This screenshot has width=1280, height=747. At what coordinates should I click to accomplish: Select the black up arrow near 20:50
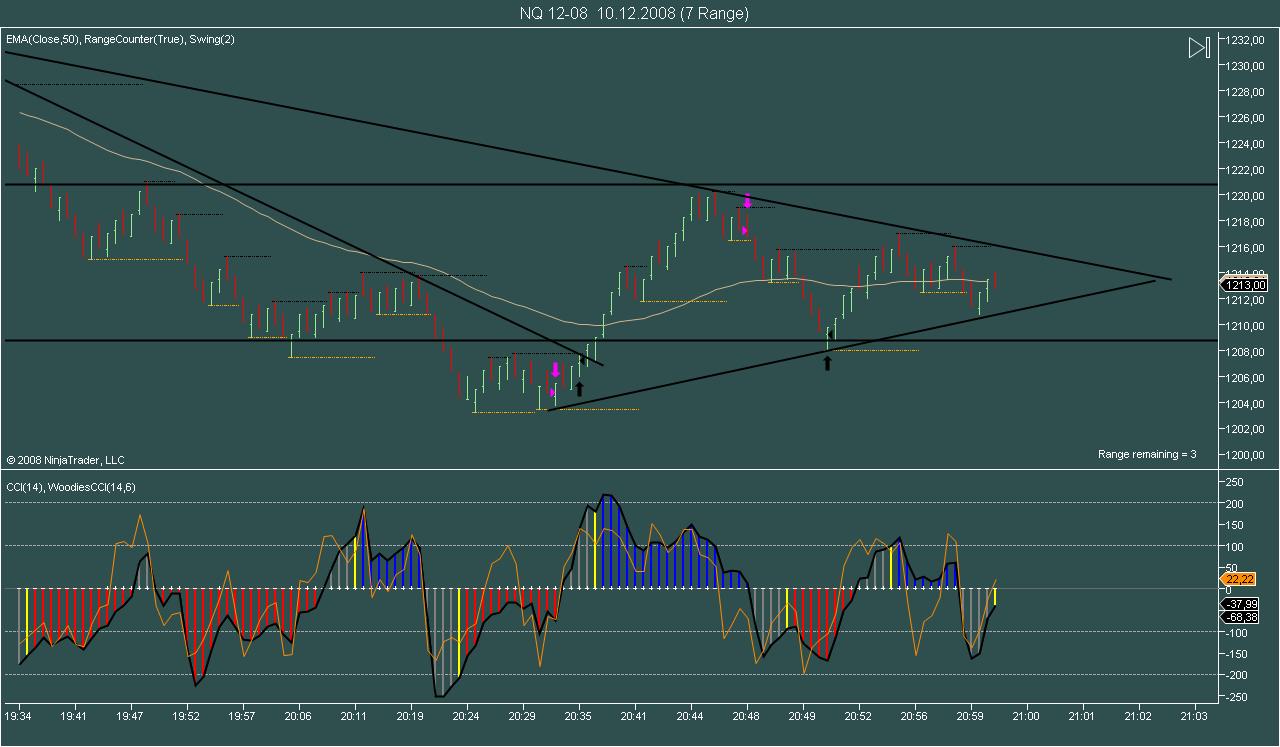click(827, 363)
